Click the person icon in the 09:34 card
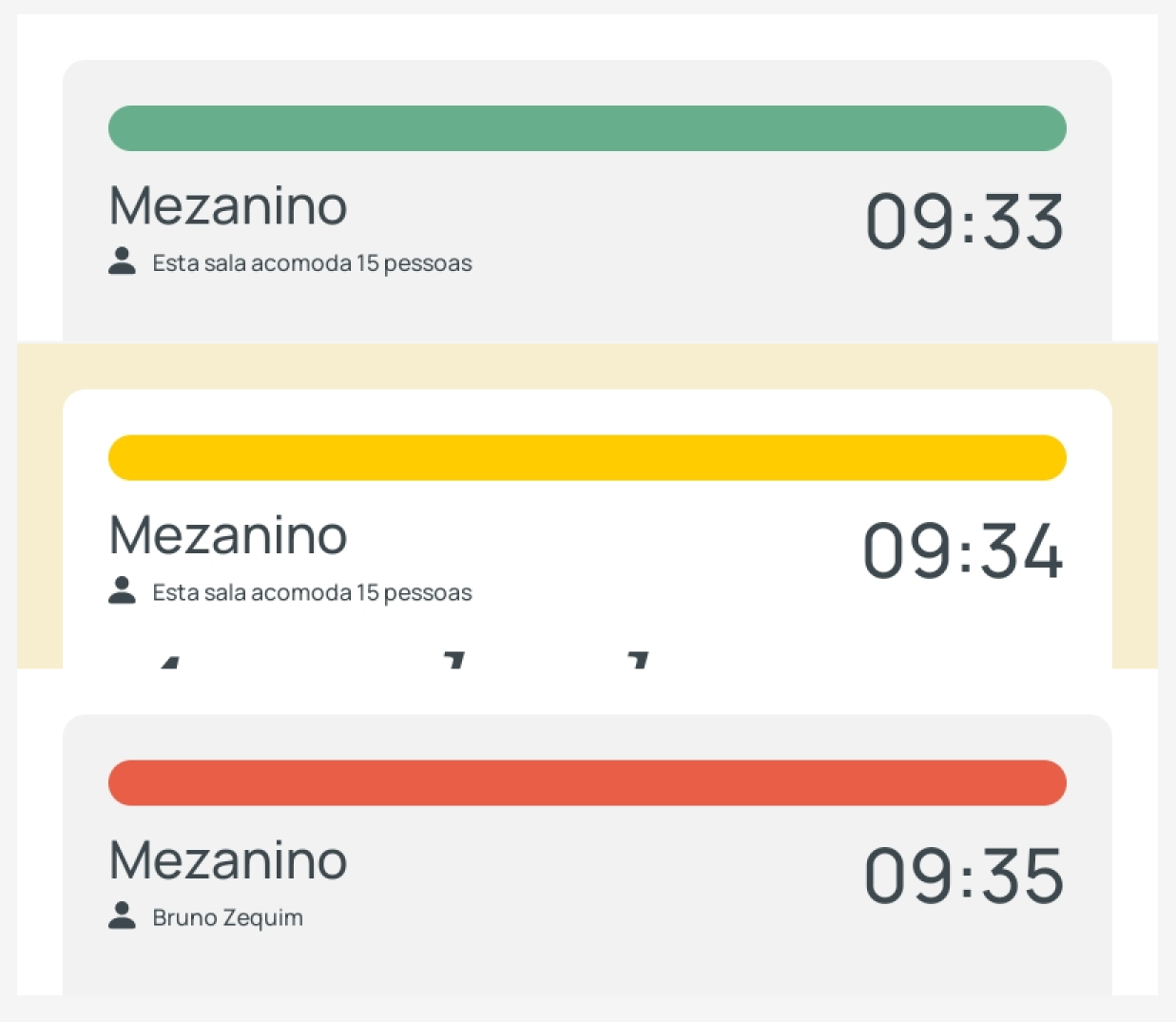The width and height of the screenshot is (1176, 1022). (122, 590)
